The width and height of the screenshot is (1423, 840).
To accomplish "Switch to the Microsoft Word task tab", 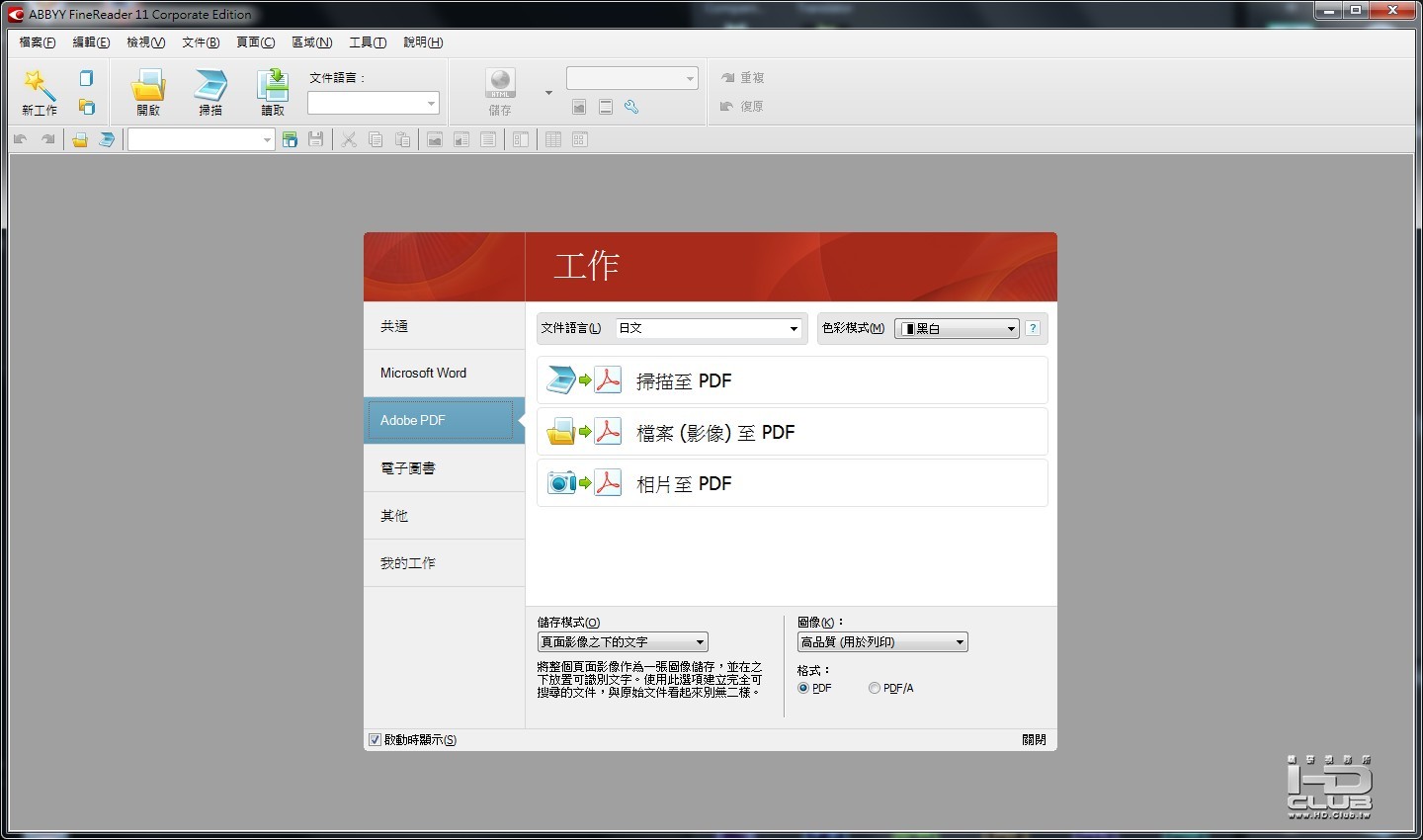I will (x=444, y=374).
